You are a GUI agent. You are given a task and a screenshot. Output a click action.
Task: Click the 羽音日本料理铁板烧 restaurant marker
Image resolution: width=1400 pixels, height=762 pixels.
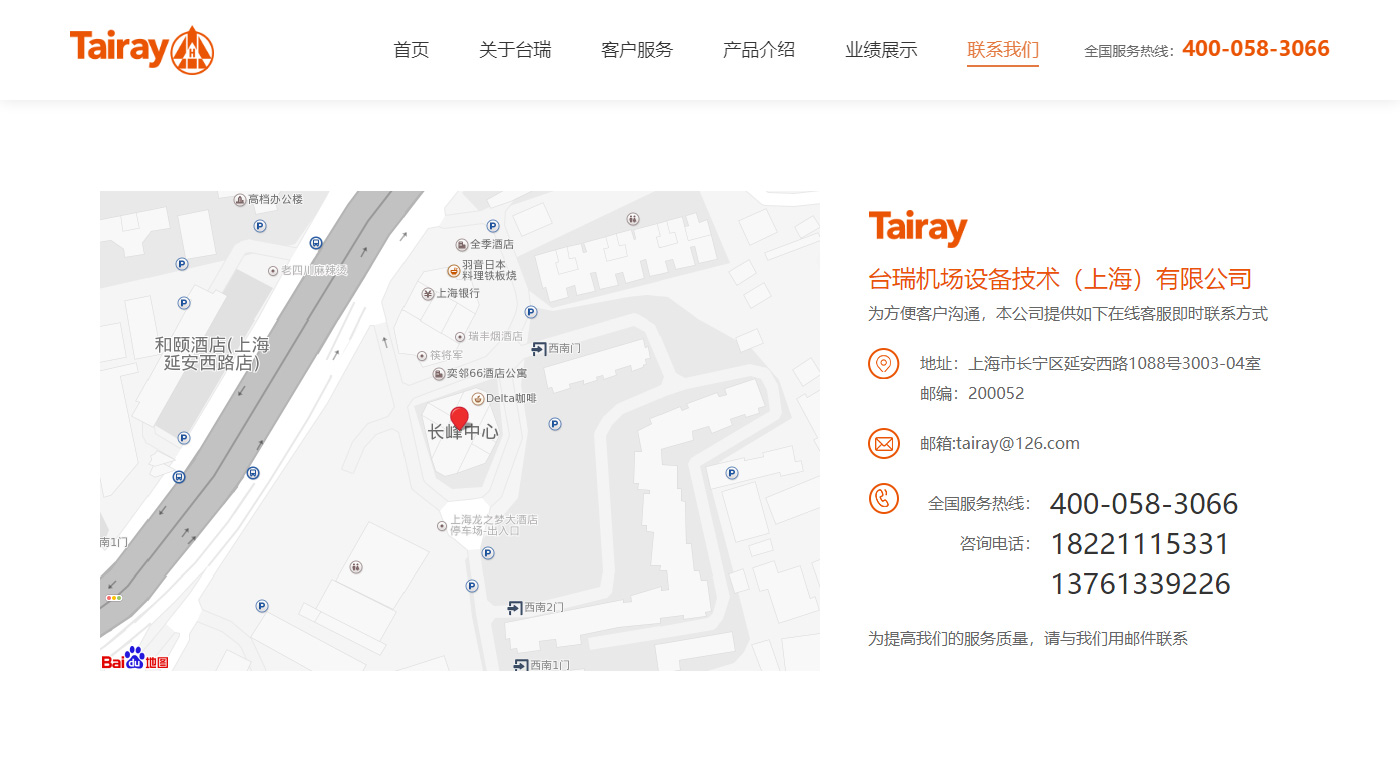[454, 270]
